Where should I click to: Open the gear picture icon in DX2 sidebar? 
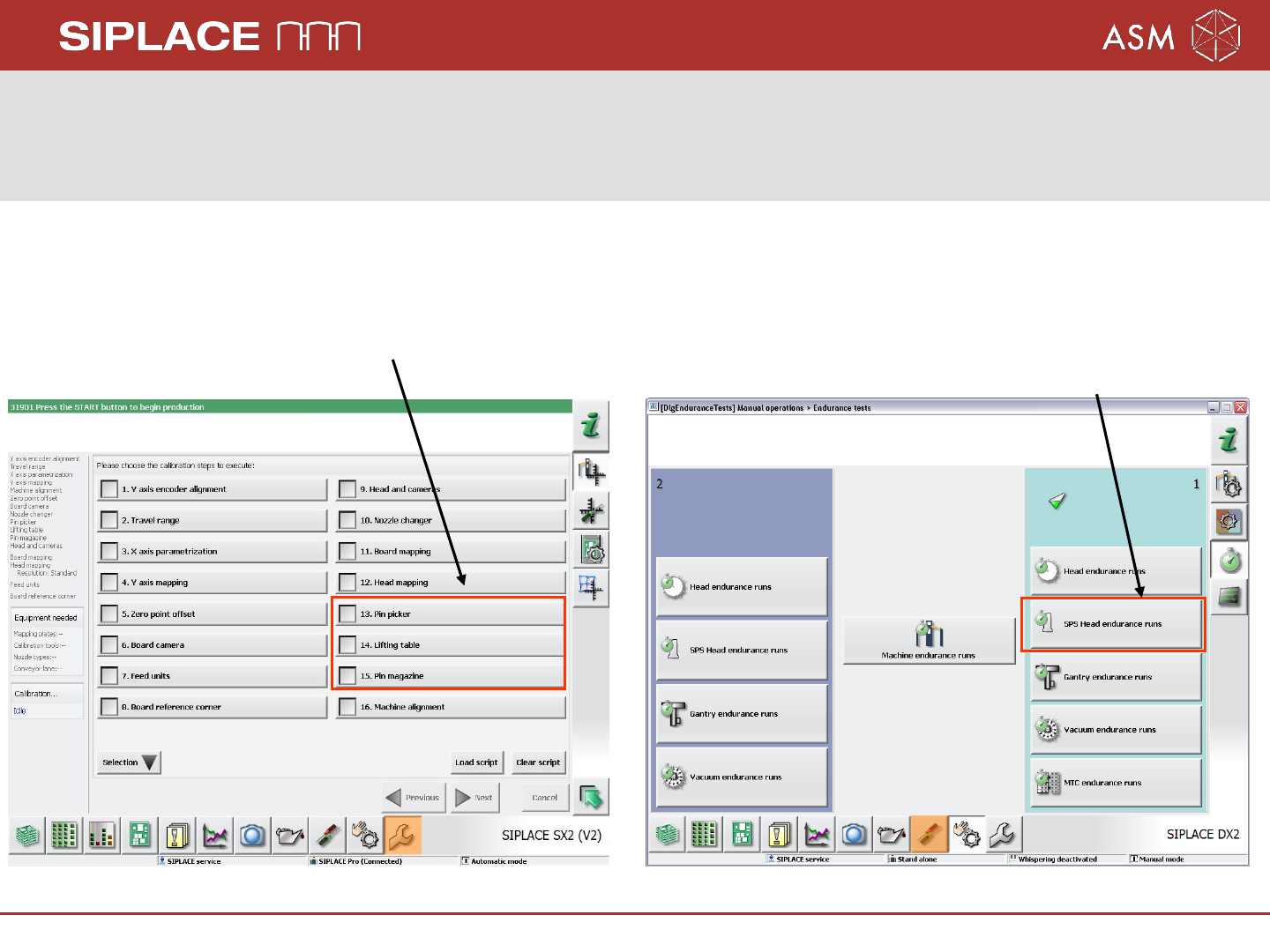tap(1229, 522)
